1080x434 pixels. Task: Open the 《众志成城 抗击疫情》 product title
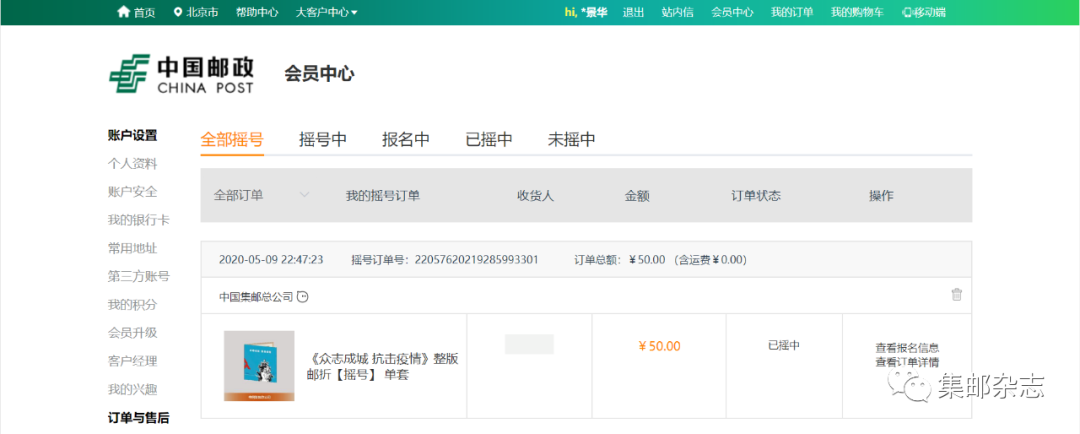382,366
